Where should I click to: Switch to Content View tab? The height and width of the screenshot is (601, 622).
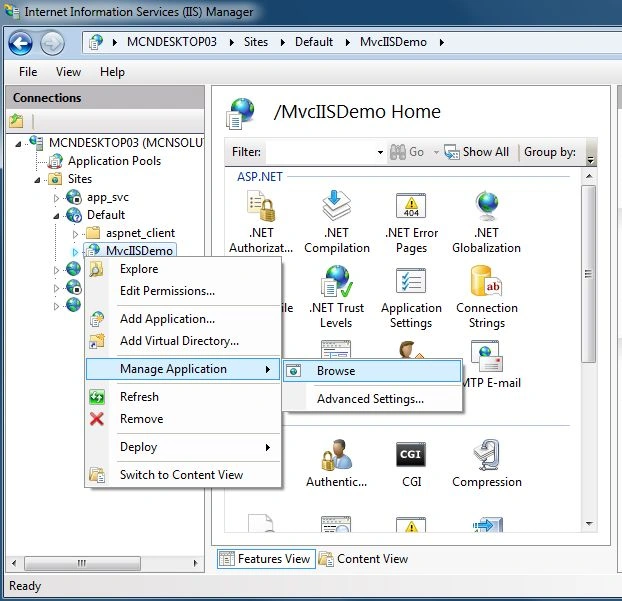click(364, 559)
